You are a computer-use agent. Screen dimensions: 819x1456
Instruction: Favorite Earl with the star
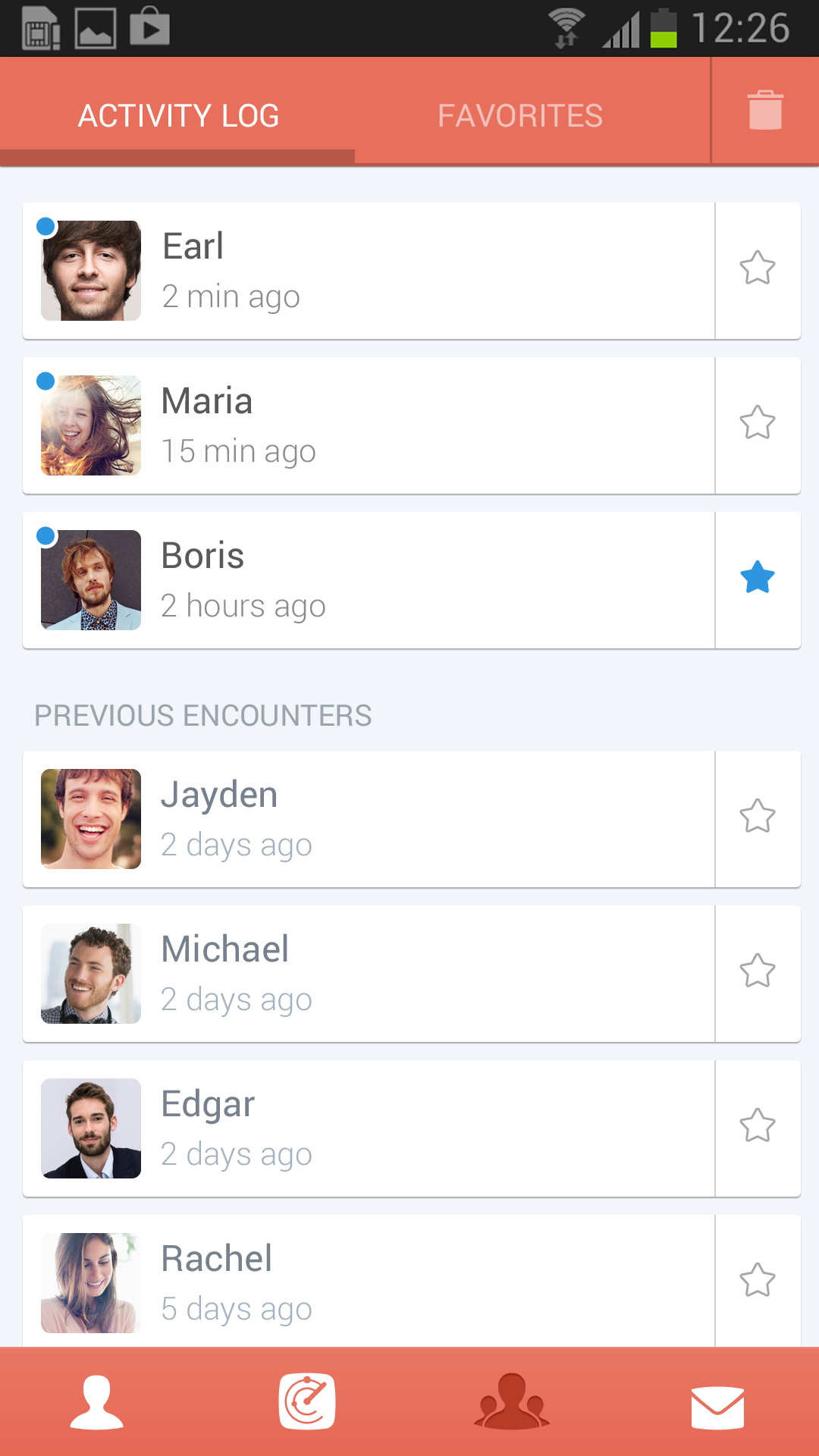758,268
